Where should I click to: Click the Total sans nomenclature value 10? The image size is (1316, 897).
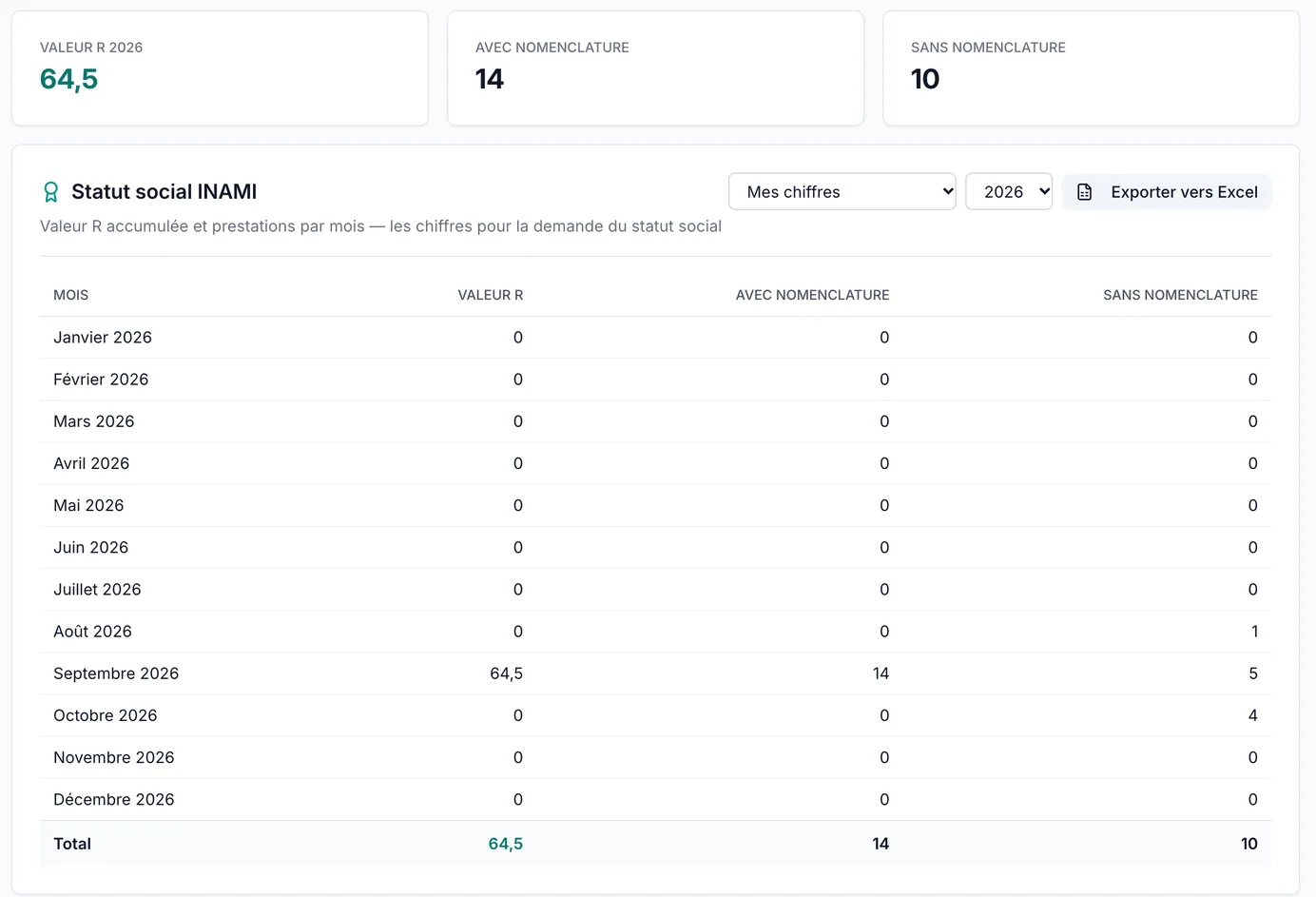[1249, 844]
